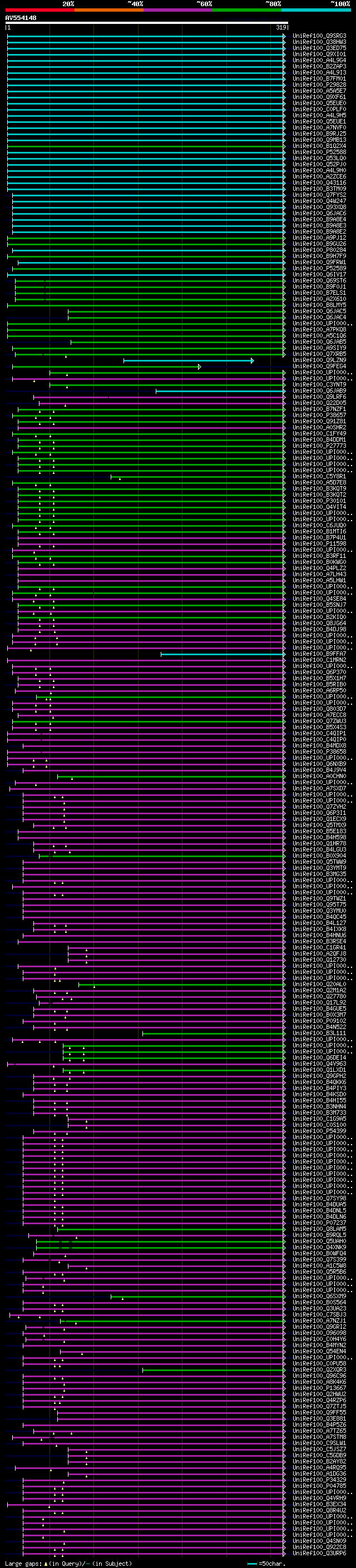Click the UniRef100_P80284 label
Viewport: 356px width, 1568px height.
tap(319, 250)
